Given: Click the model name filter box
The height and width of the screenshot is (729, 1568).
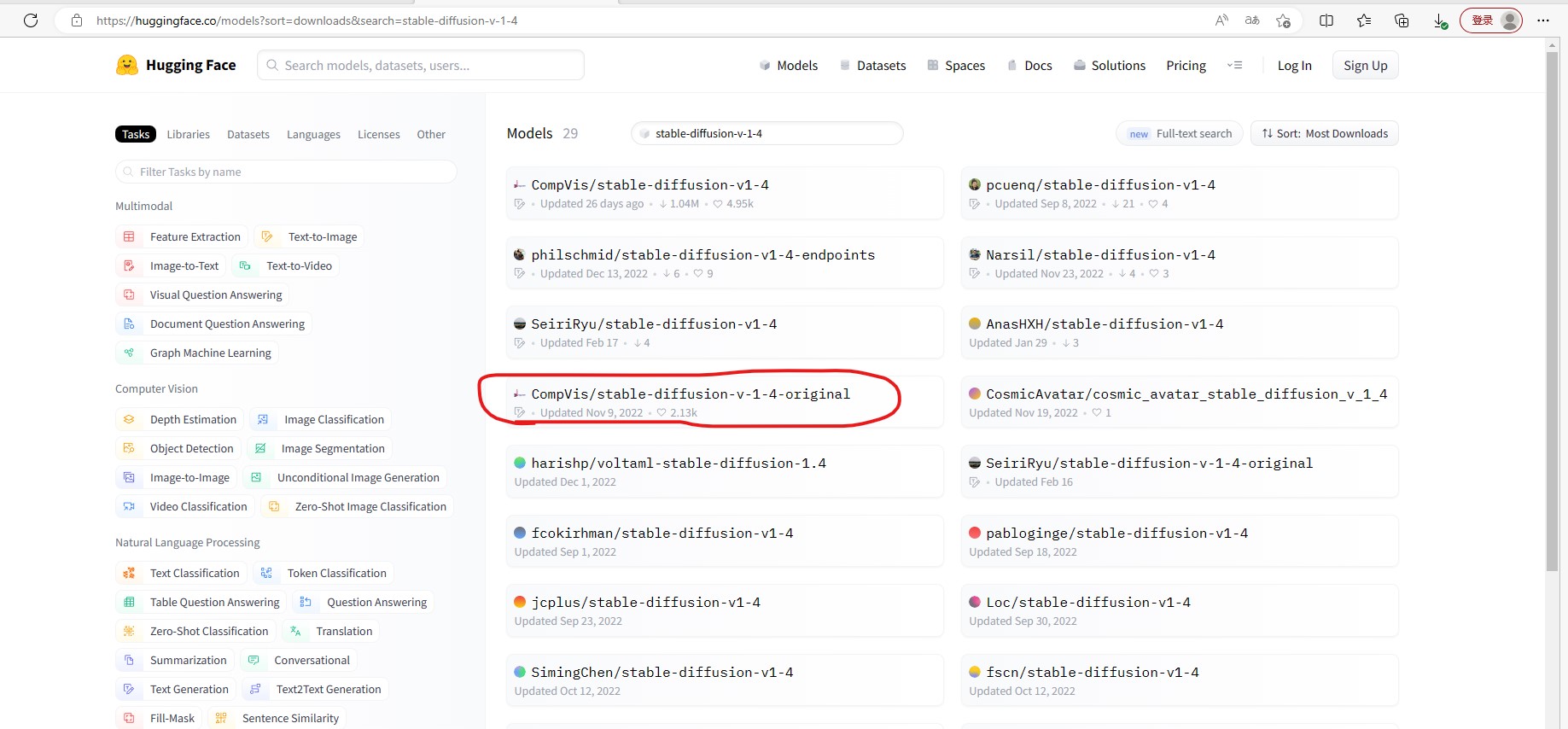Looking at the screenshot, I should pos(767,133).
